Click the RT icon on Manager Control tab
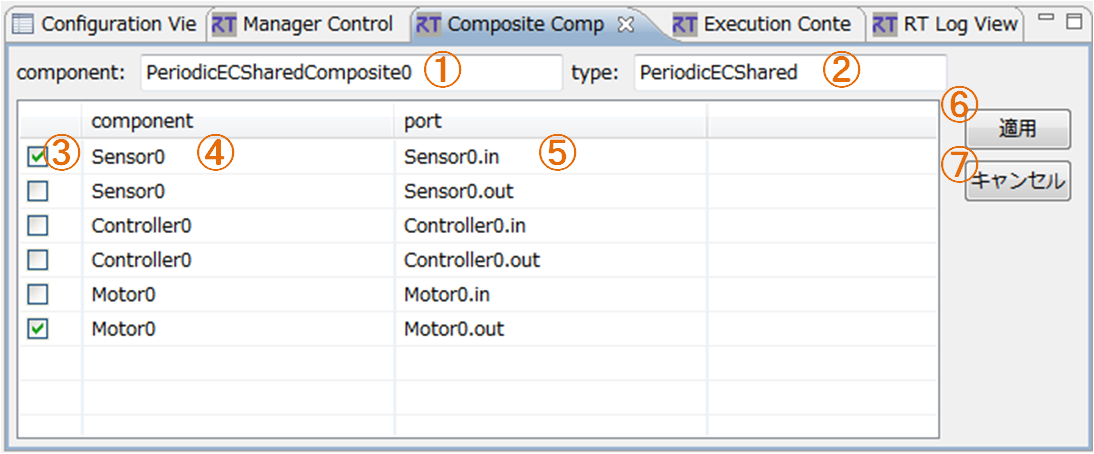The width and height of the screenshot is (1094, 454). coord(223,25)
